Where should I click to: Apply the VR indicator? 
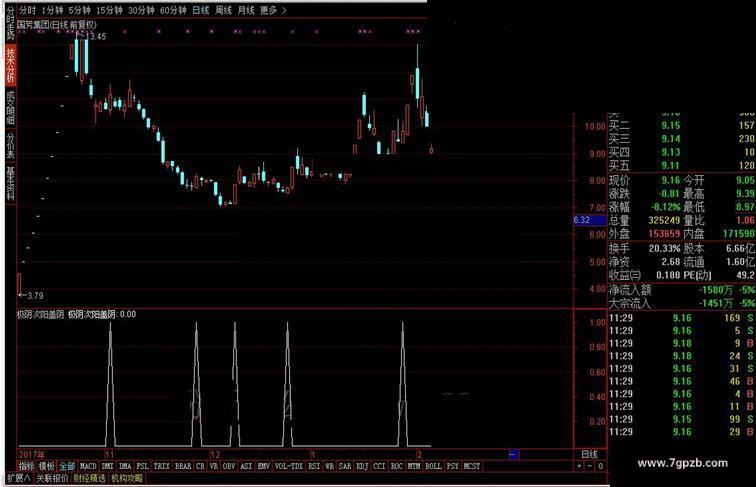click(214, 466)
